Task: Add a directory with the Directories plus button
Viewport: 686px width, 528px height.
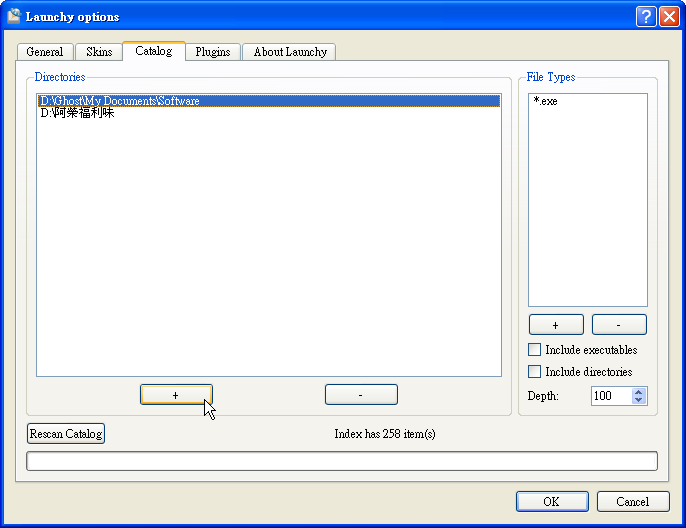Action: [176, 395]
